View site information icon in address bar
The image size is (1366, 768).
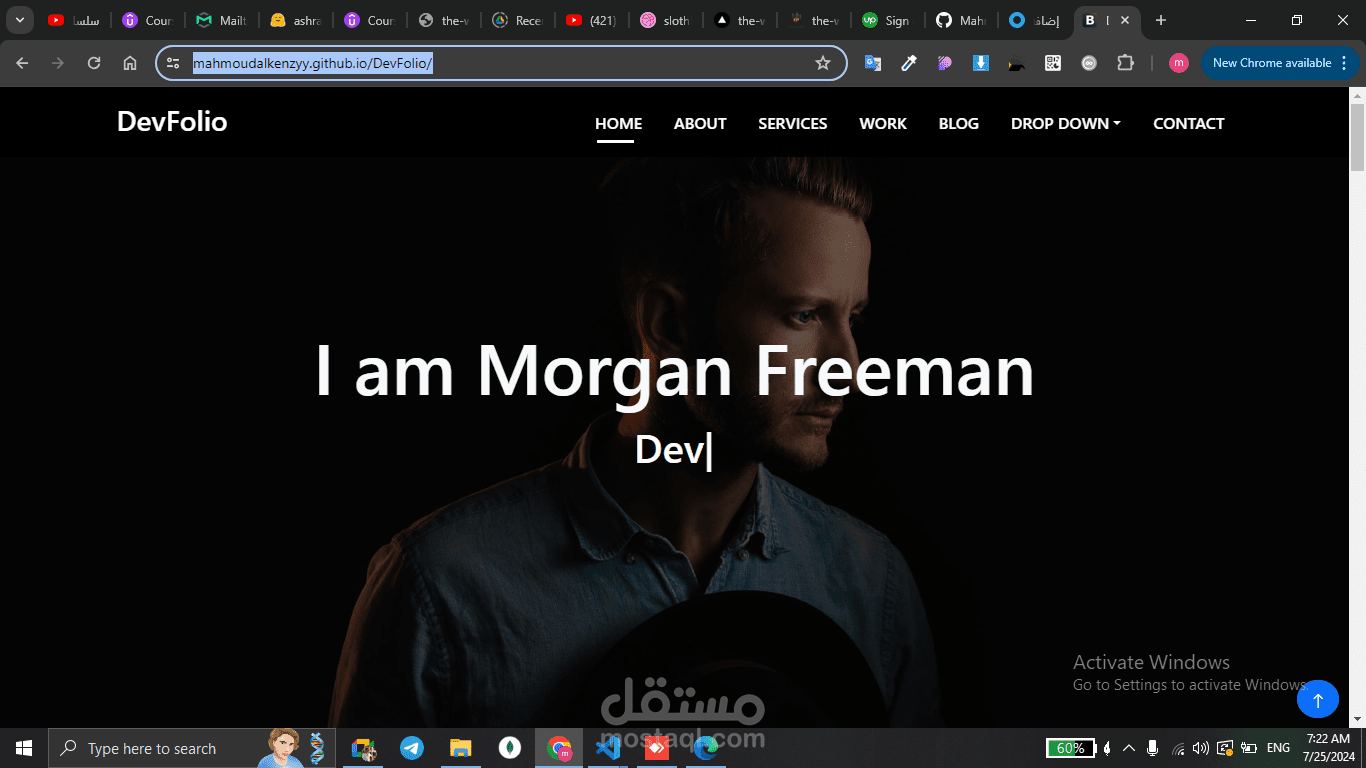pyautogui.click(x=173, y=63)
